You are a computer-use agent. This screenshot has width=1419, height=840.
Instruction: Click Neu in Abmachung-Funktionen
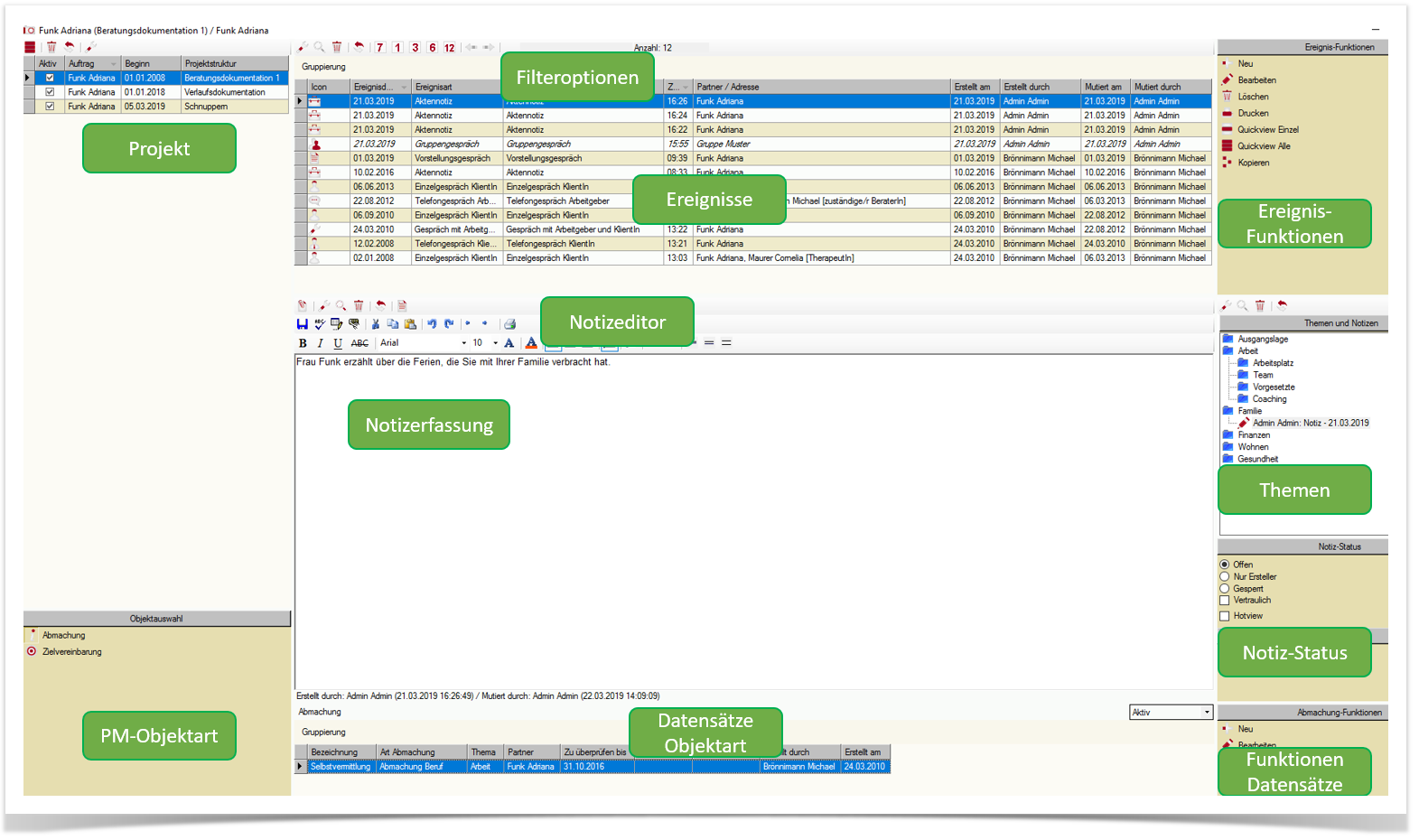1246,729
